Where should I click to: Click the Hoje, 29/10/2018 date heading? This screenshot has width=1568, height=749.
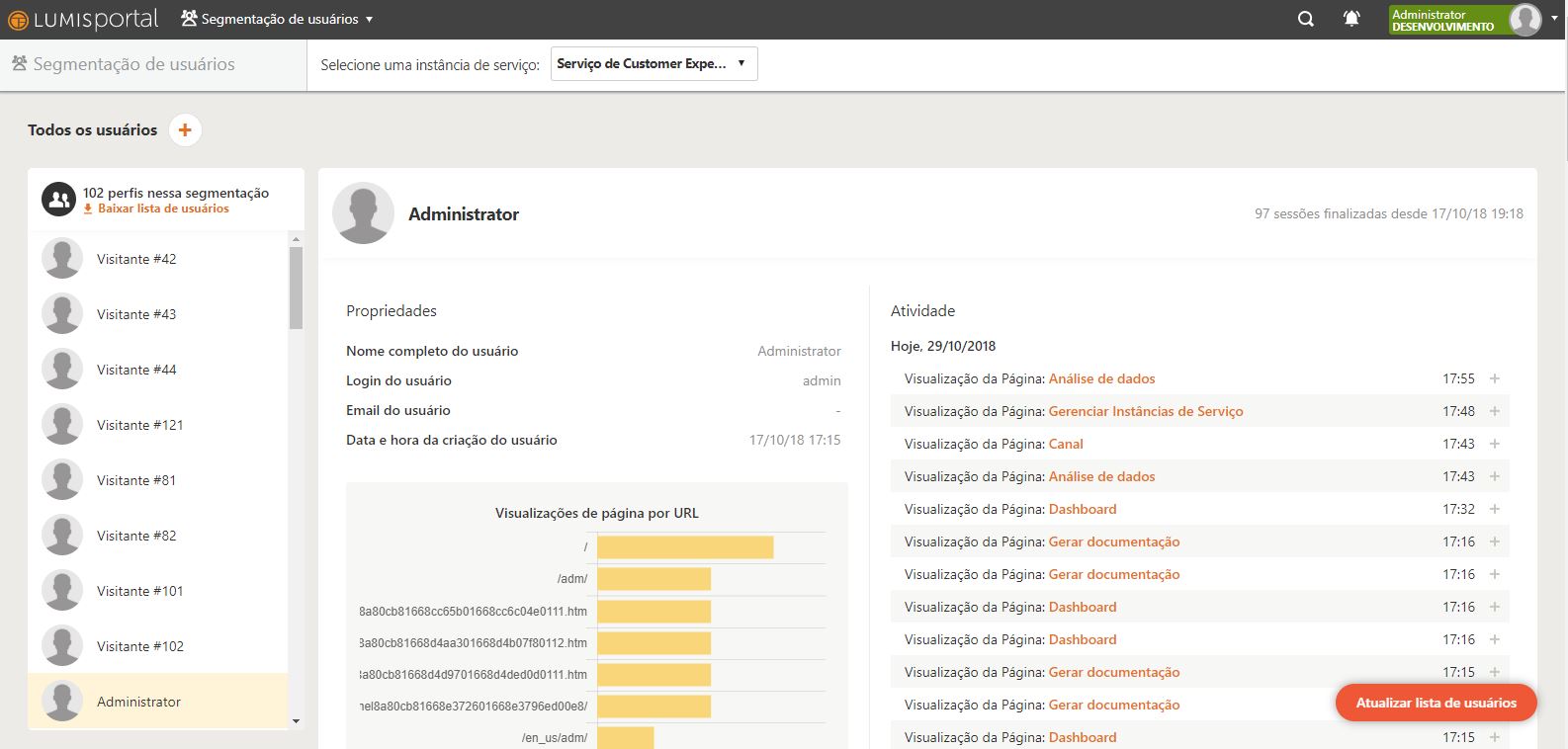click(943, 346)
